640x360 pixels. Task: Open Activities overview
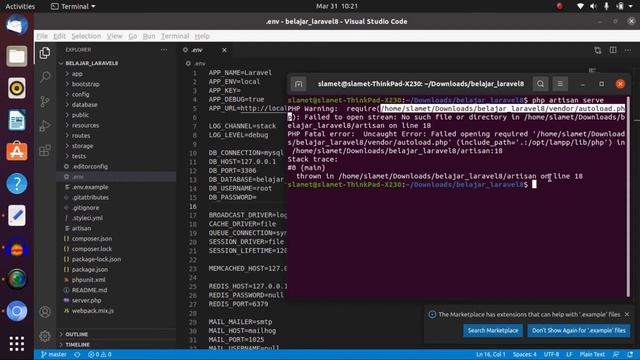pyautogui.click(x=20, y=6)
